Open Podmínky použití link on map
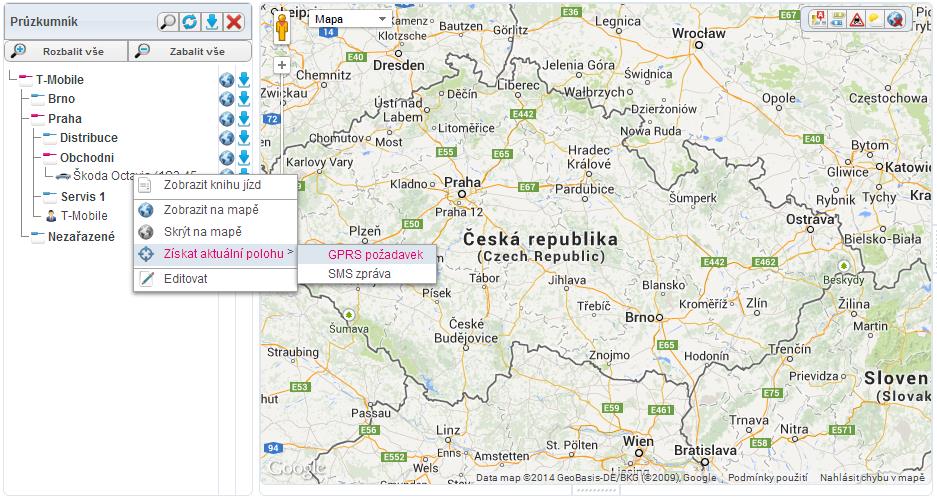This screenshot has width=937, height=500. coord(767,477)
